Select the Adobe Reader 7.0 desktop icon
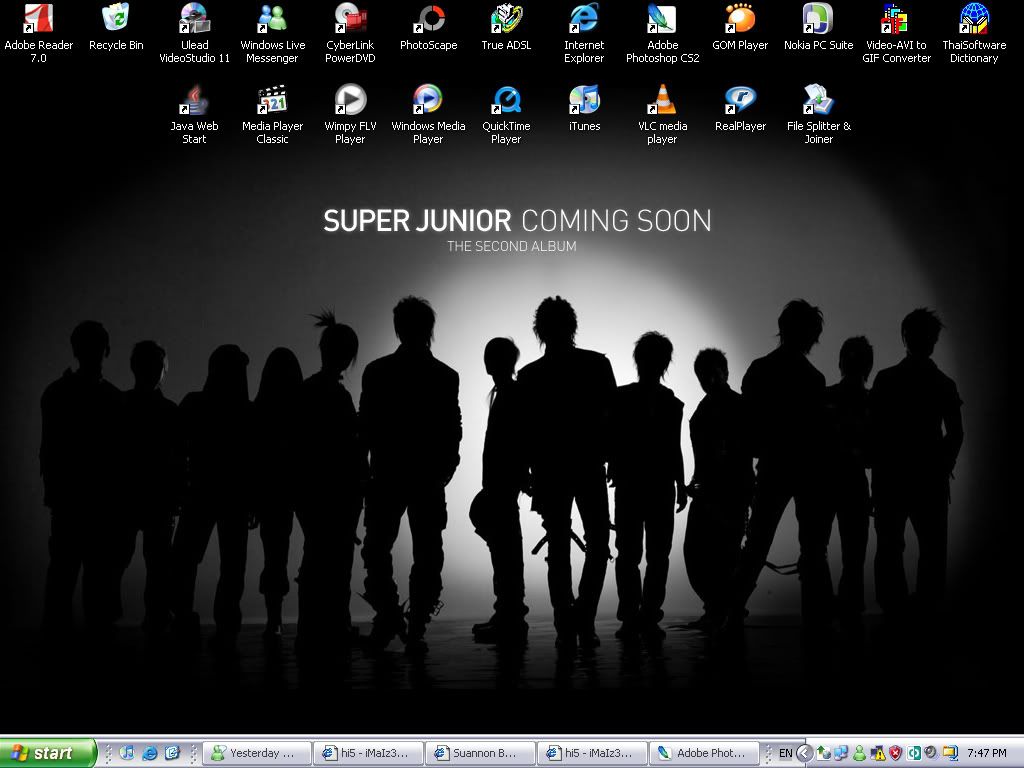Viewport: 1024px width, 768px height. click(39, 33)
